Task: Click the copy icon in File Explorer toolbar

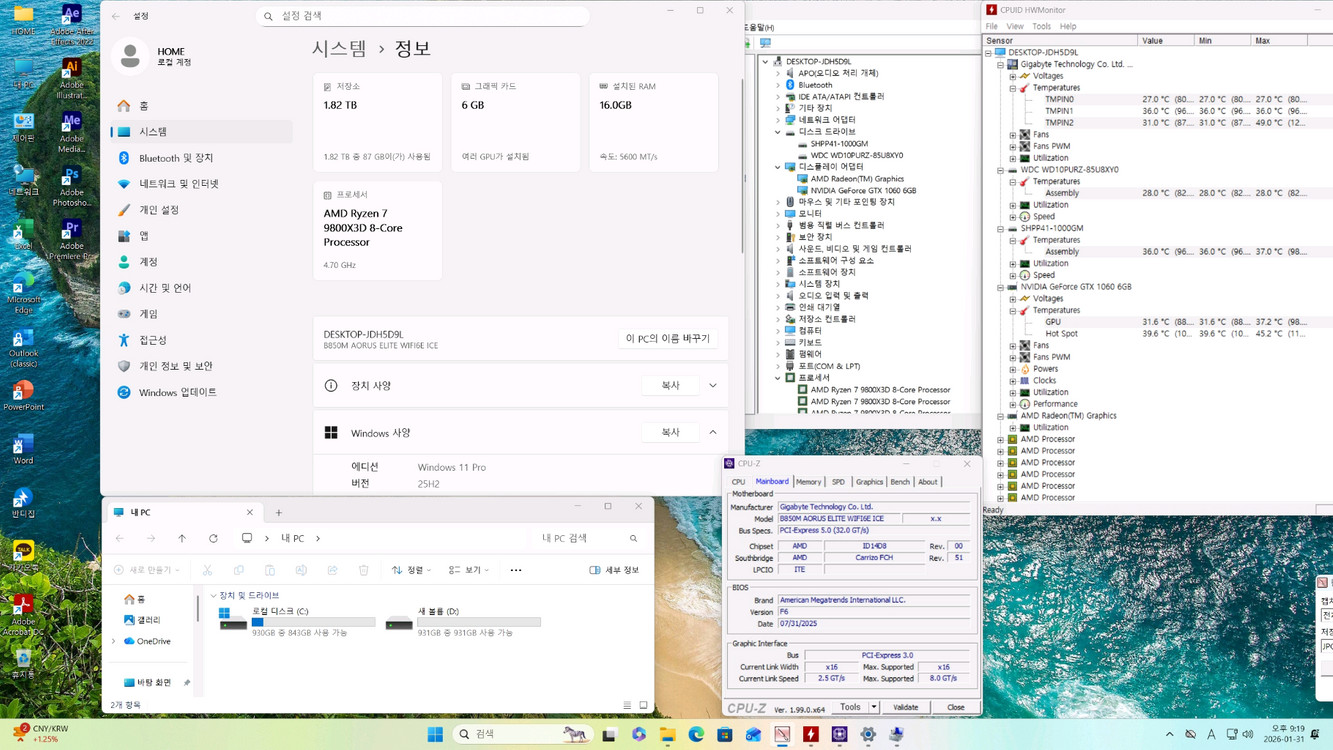Action: point(239,570)
